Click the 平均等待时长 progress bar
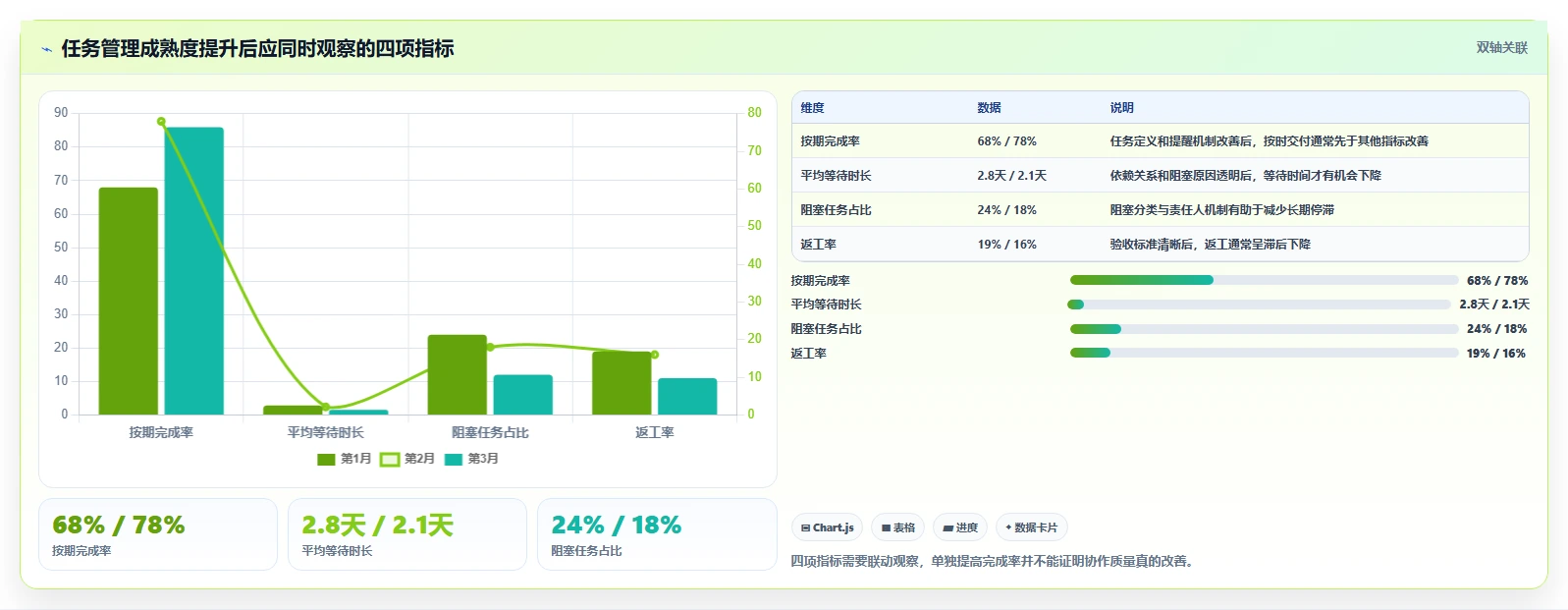1568x610 pixels. point(1259,305)
